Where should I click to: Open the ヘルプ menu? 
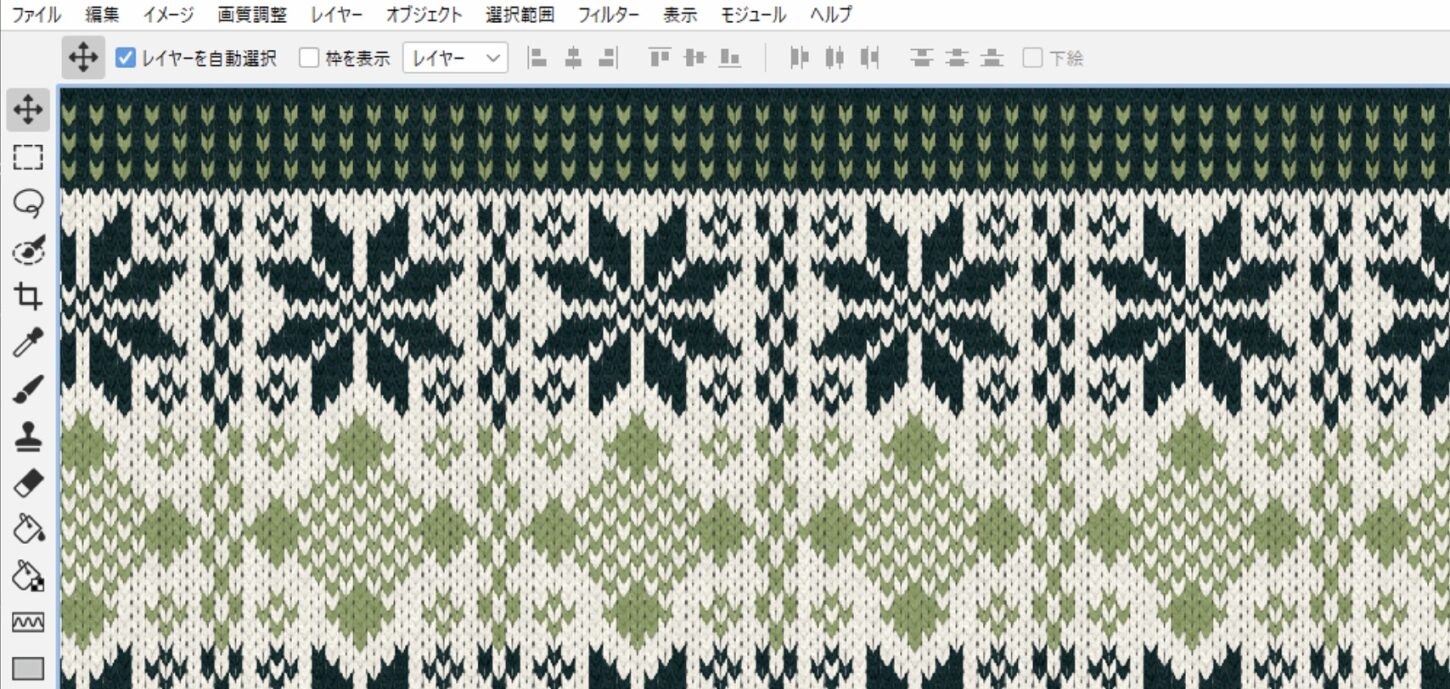click(x=831, y=15)
